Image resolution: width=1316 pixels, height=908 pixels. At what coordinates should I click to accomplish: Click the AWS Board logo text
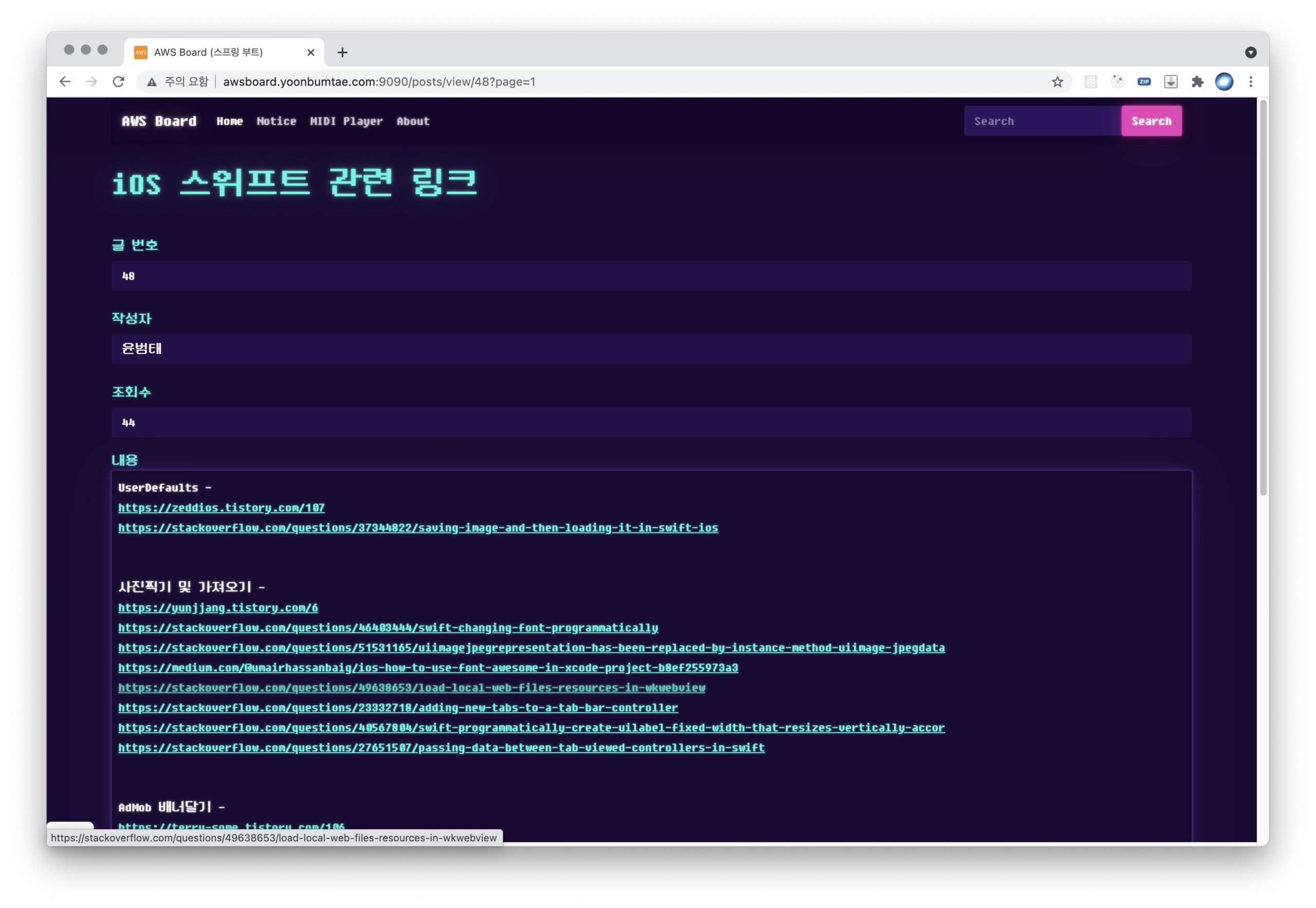[x=159, y=121]
